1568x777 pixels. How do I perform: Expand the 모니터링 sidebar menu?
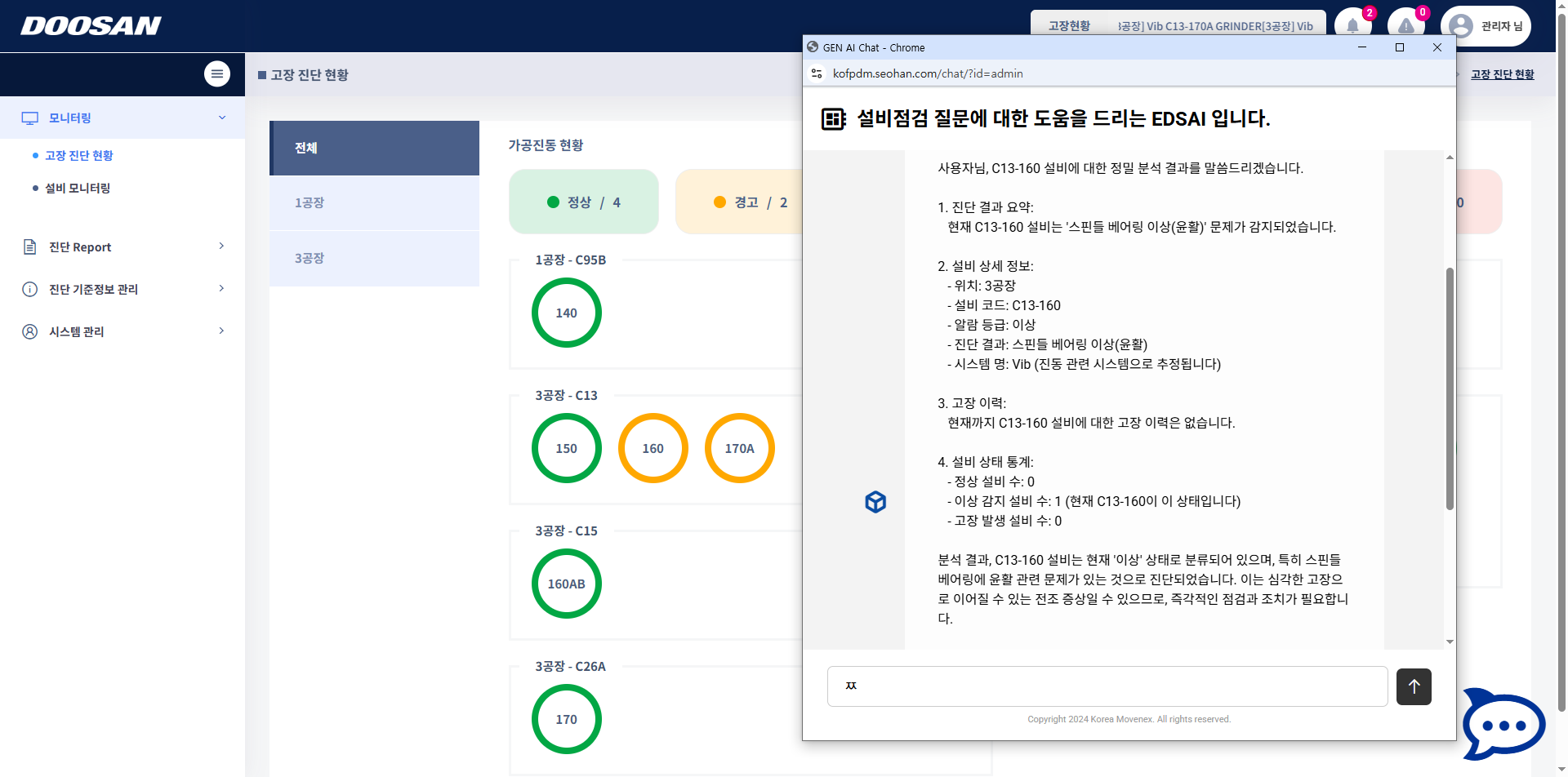pyautogui.click(x=122, y=118)
